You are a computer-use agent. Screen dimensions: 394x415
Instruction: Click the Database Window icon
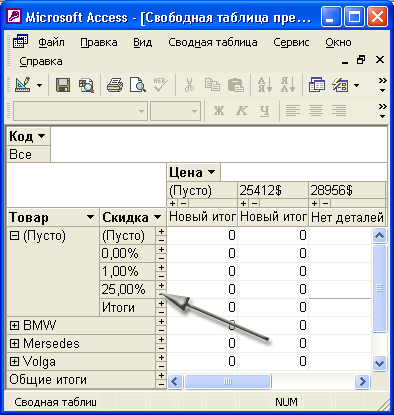point(317,85)
